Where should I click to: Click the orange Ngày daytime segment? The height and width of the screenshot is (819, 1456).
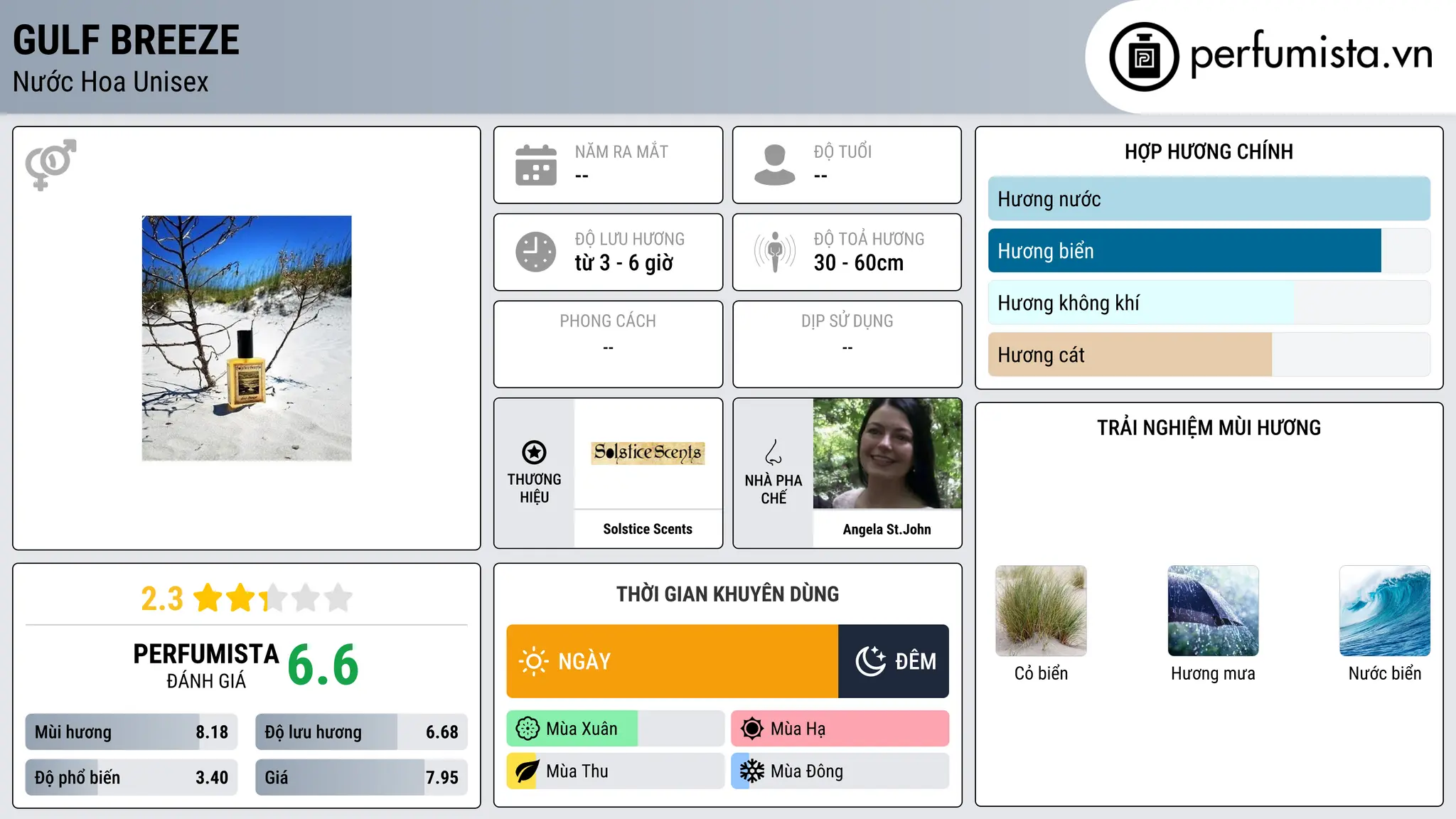pos(673,661)
